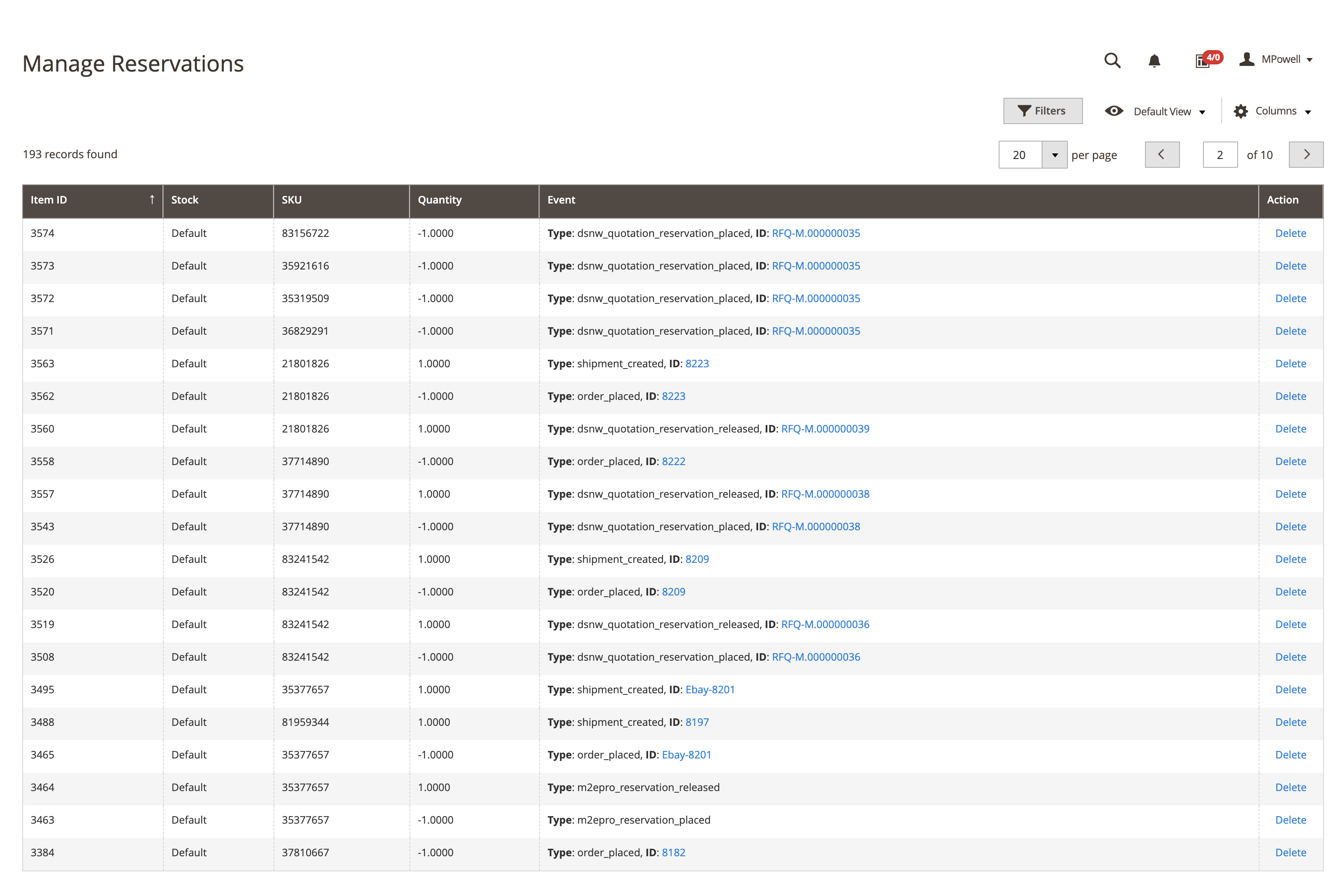The width and height of the screenshot is (1339, 896).
Task: Open the Filters panel
Action: [x=1042, y=111]
